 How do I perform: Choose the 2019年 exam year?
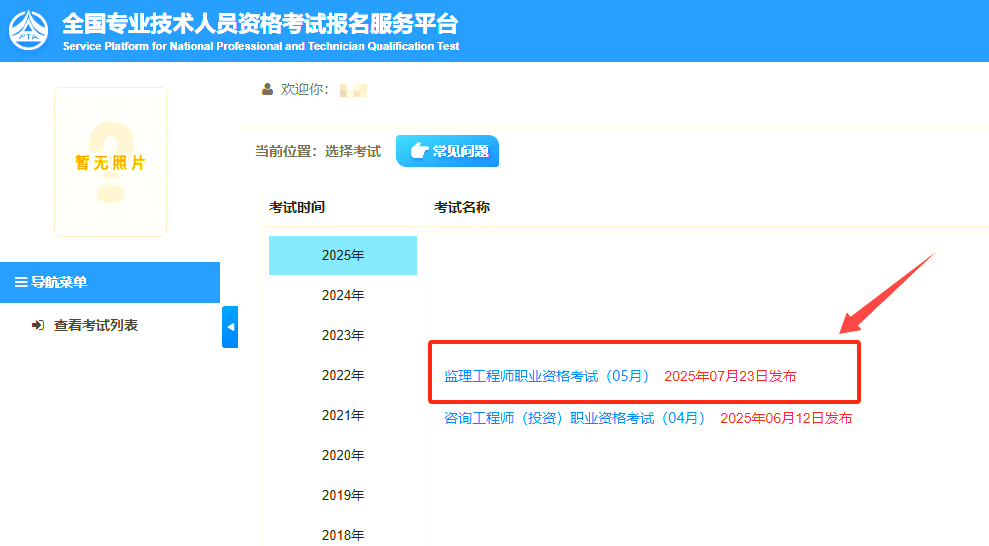(343, 496)
